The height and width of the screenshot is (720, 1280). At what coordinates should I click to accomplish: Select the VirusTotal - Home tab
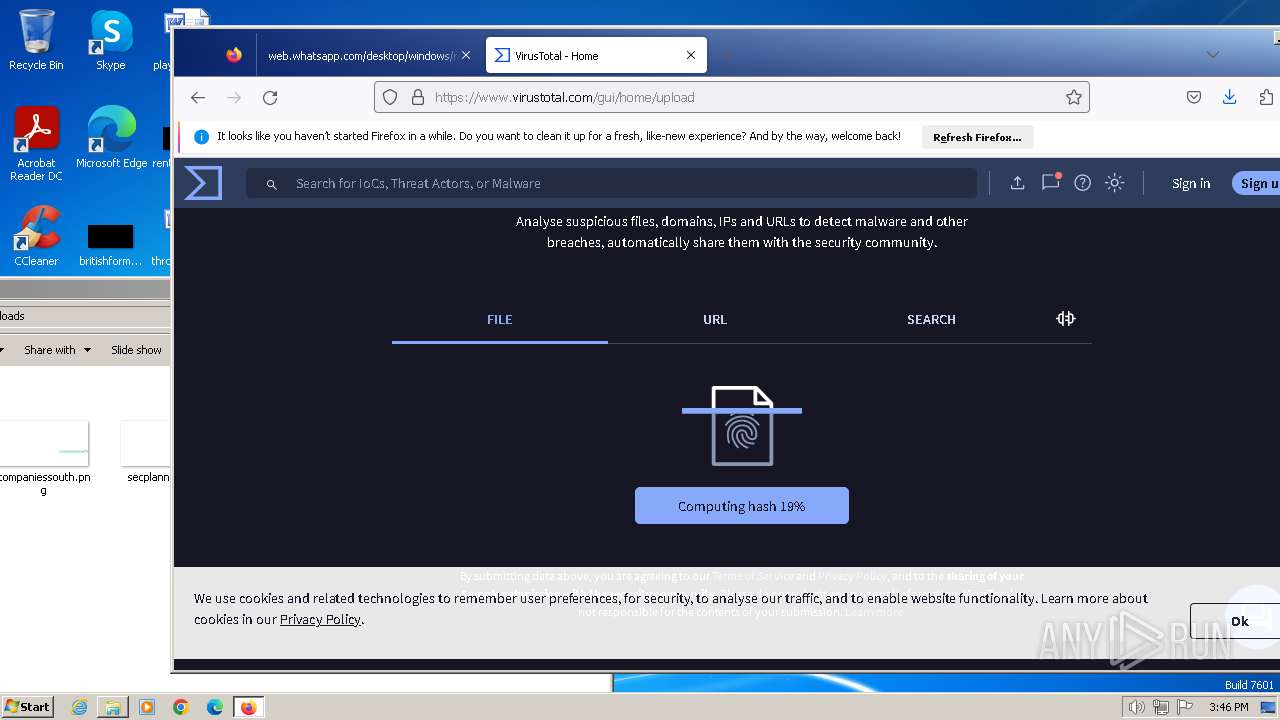(596, 56)
